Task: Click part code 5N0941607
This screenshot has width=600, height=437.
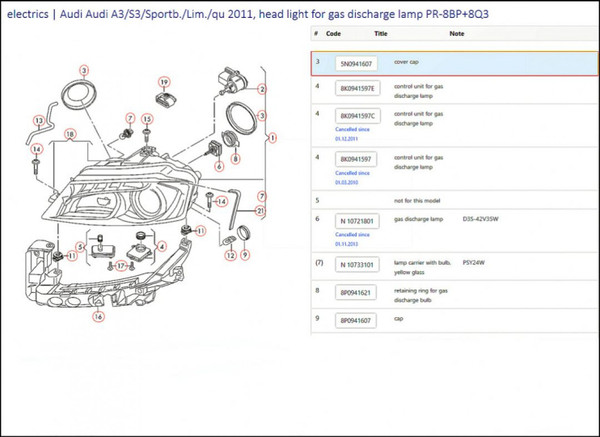Action: 357,63
